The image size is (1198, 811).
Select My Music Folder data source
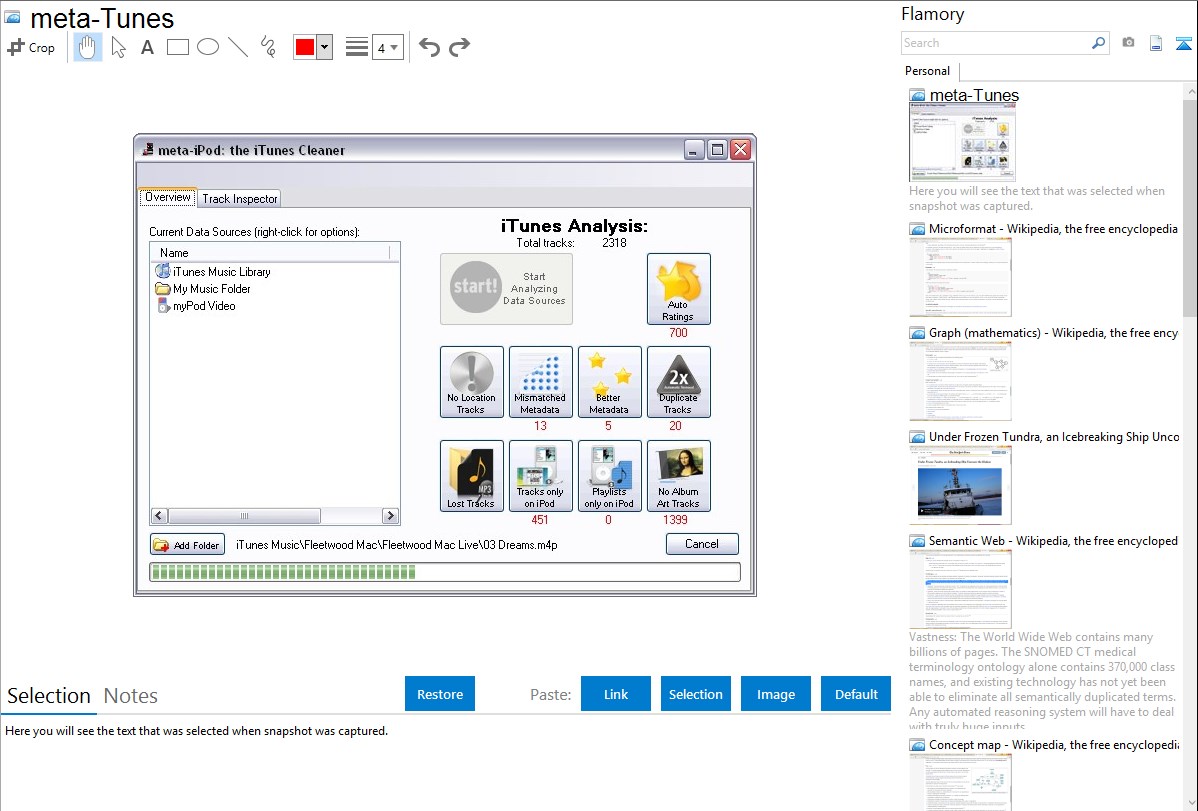pyautogui.click(x=203, y=289)
